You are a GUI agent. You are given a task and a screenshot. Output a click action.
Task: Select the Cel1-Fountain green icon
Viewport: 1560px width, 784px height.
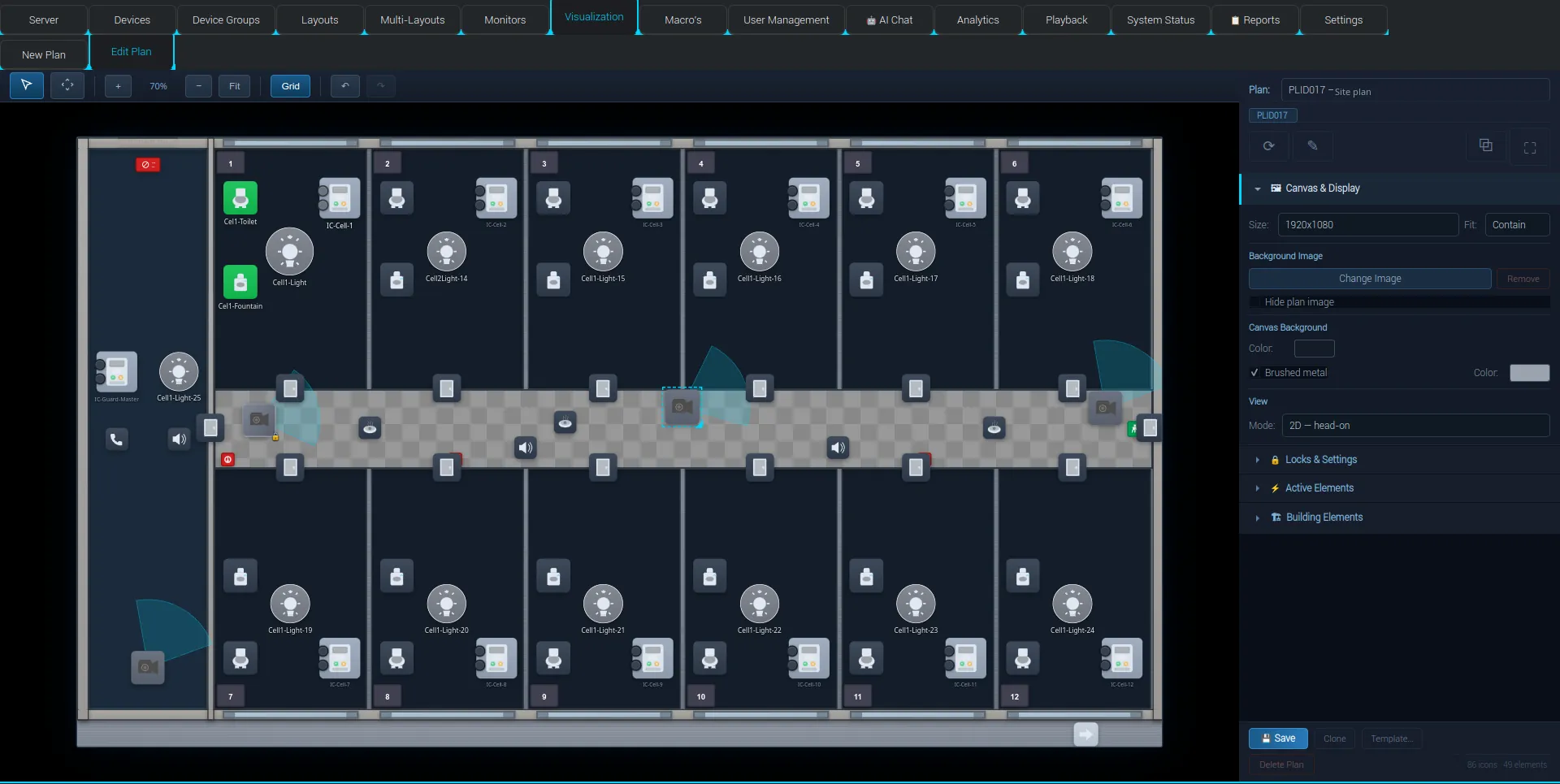pyautogui.click(x=240, y=282)
